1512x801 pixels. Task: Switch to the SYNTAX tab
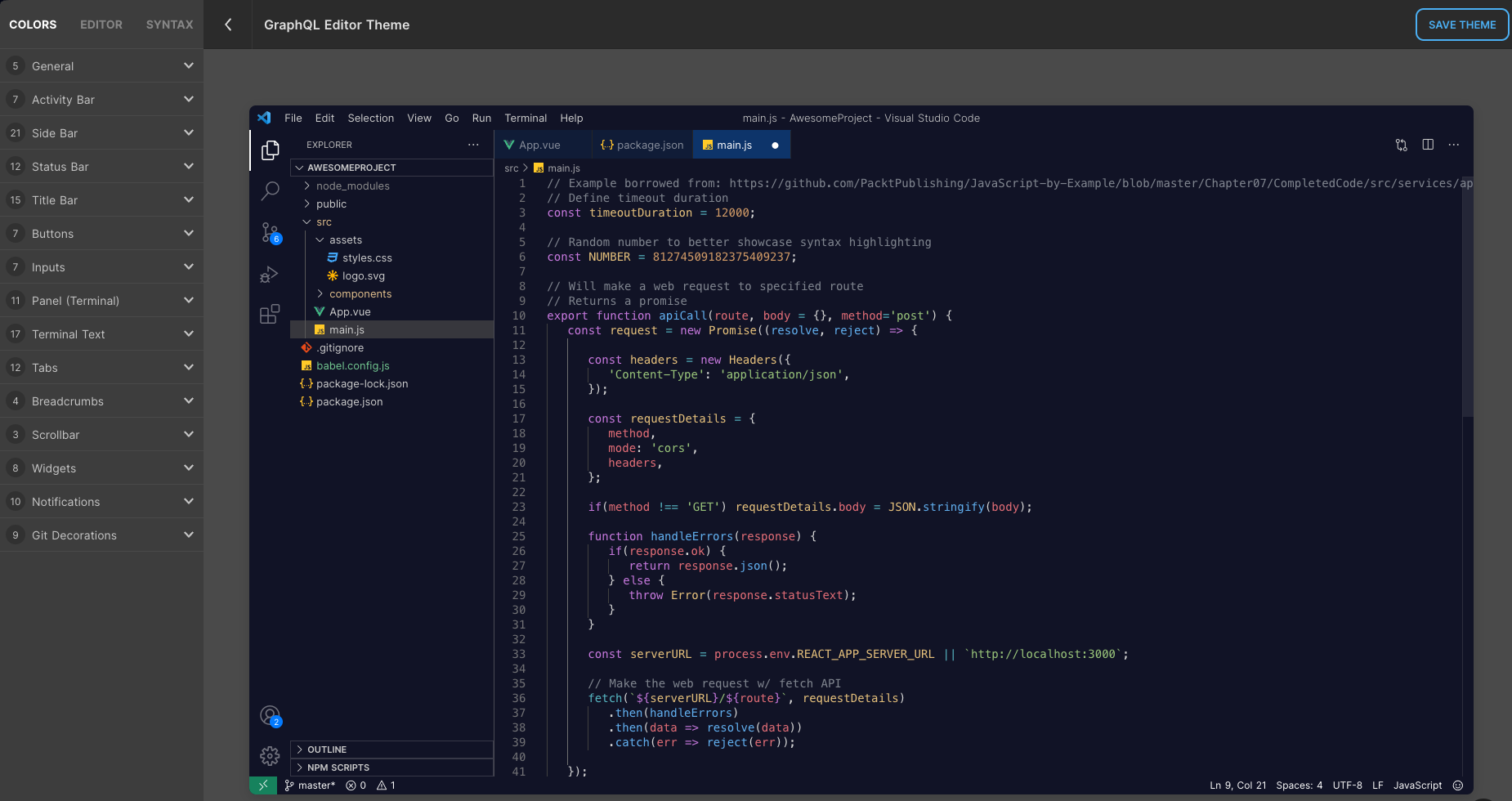[169, 25]
